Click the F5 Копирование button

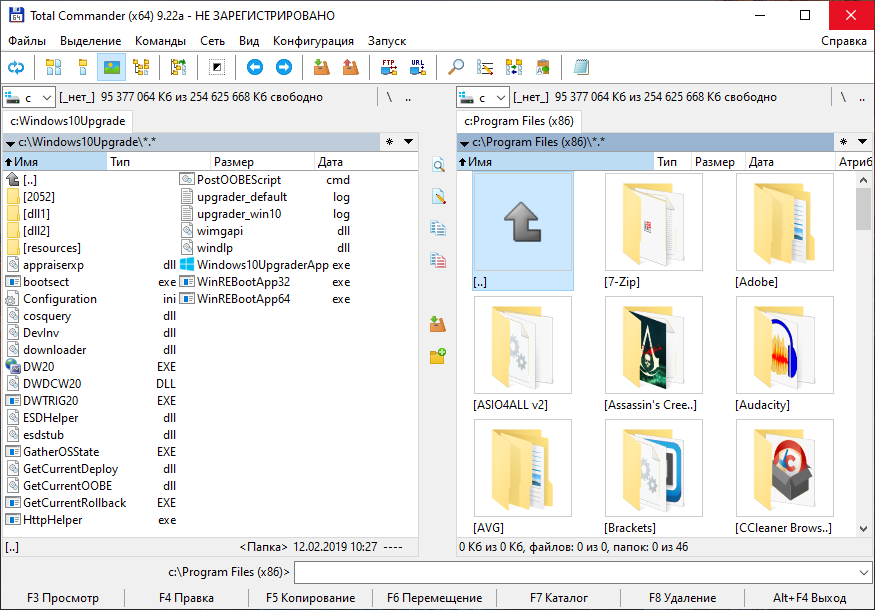coord(311,598)
